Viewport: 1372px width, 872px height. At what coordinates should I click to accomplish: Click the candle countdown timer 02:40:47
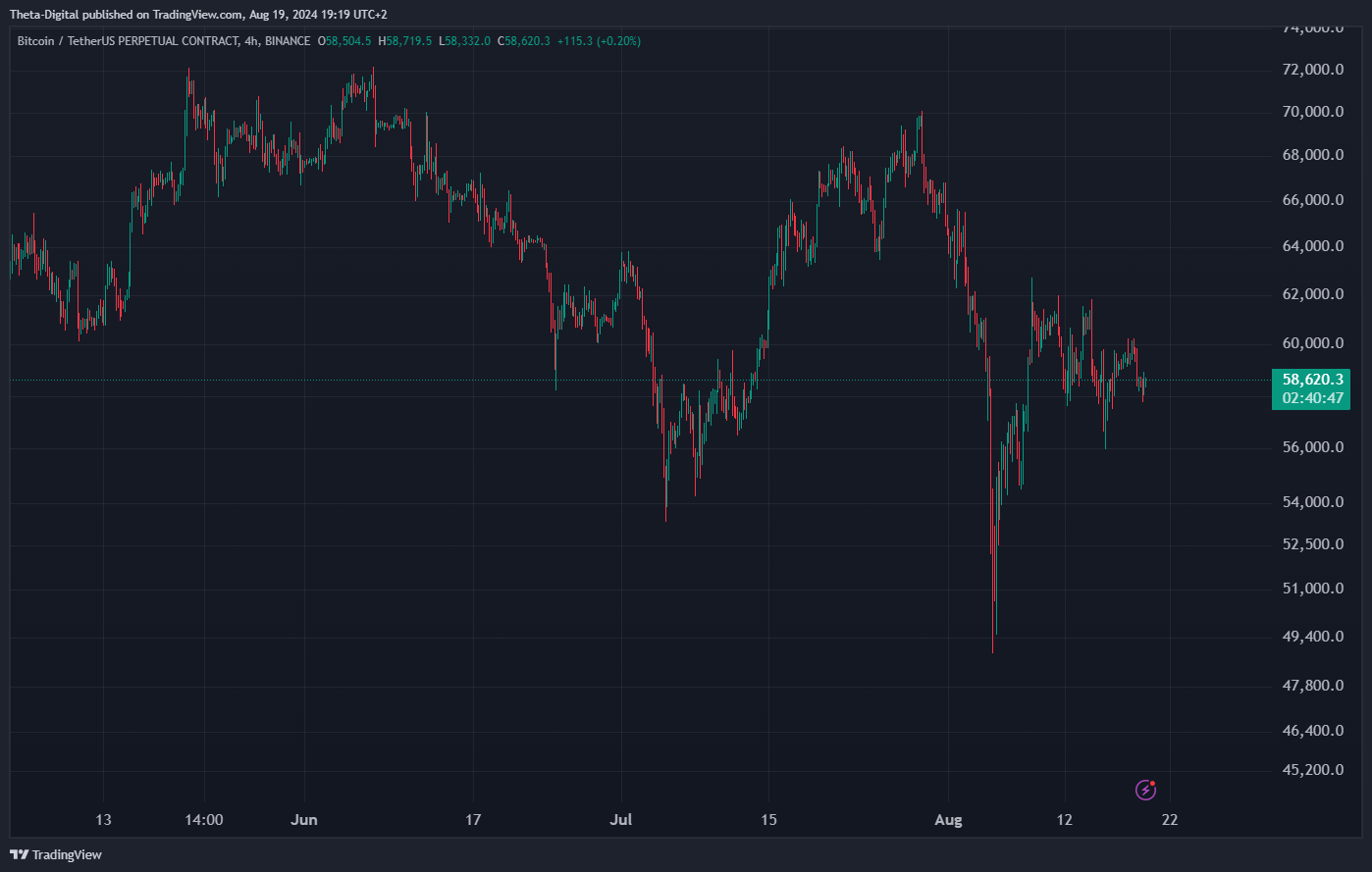coord(1310,398)
